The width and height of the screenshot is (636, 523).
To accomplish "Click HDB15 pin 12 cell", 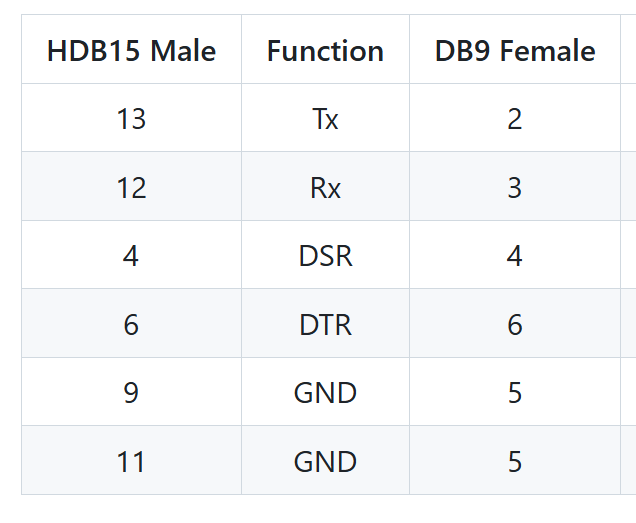I will click(131, 187).
